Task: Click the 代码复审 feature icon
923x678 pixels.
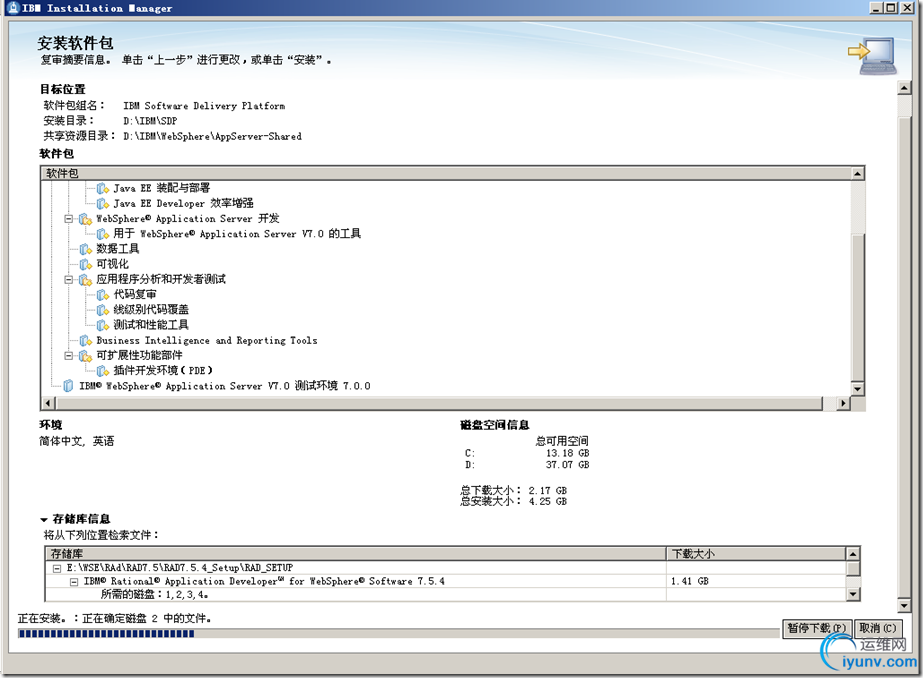Action: click(102, 294)
